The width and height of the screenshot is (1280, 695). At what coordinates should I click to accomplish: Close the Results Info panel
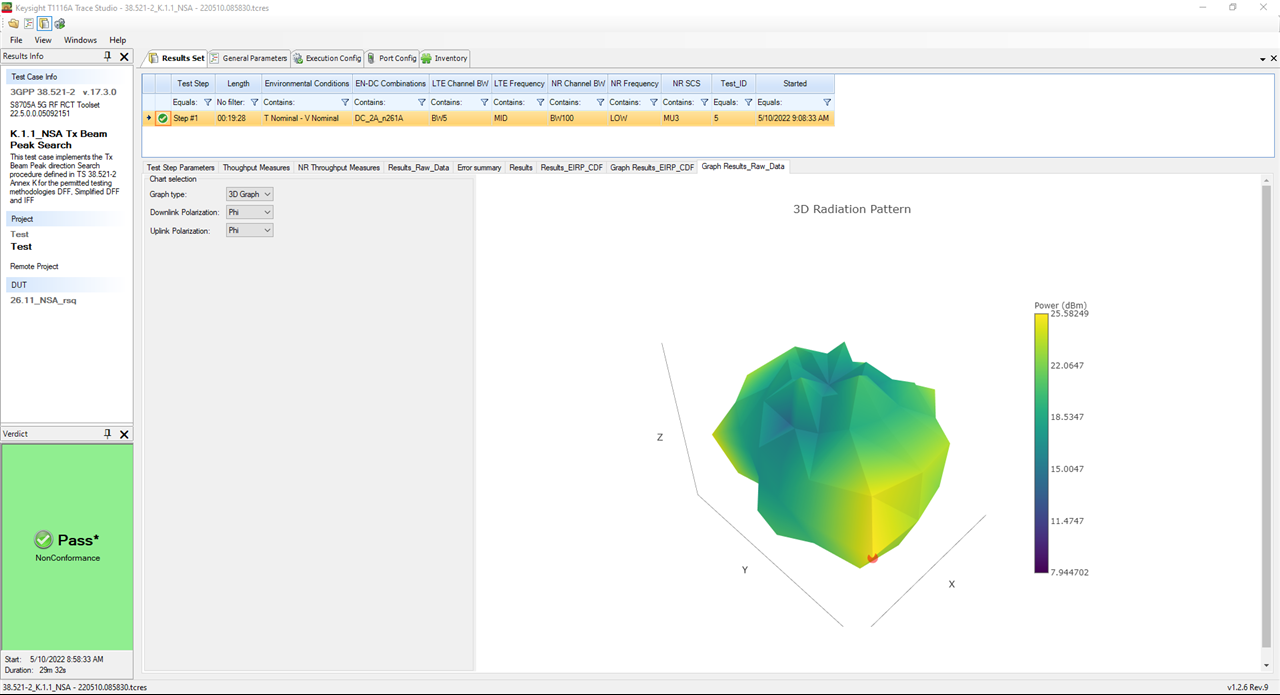tap(124, 57)
